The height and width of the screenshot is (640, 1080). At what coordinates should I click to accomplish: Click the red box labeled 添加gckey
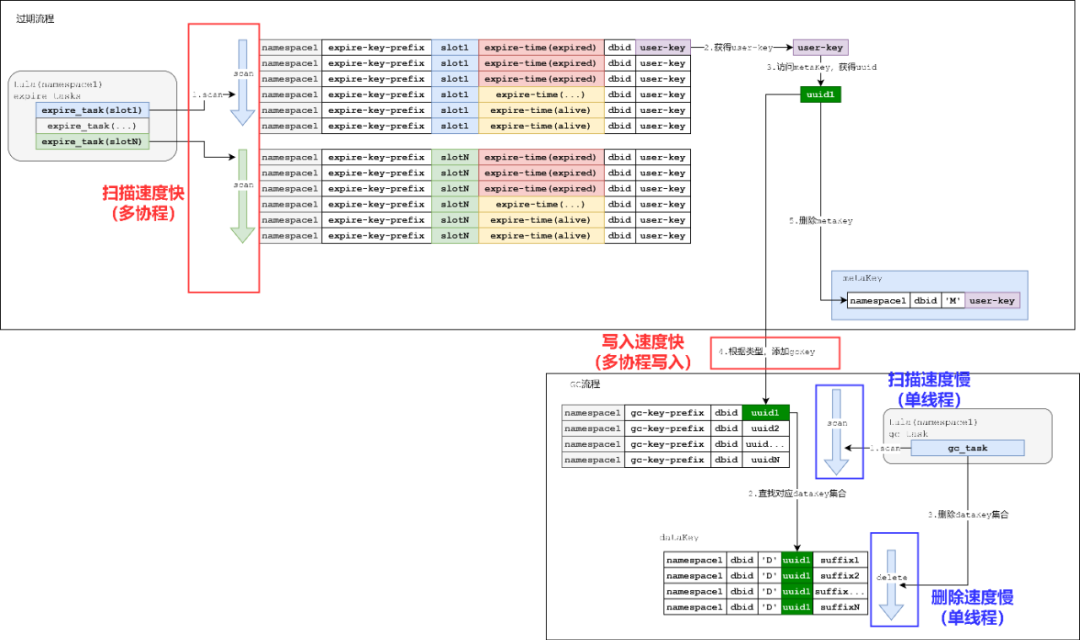(775, 352)
